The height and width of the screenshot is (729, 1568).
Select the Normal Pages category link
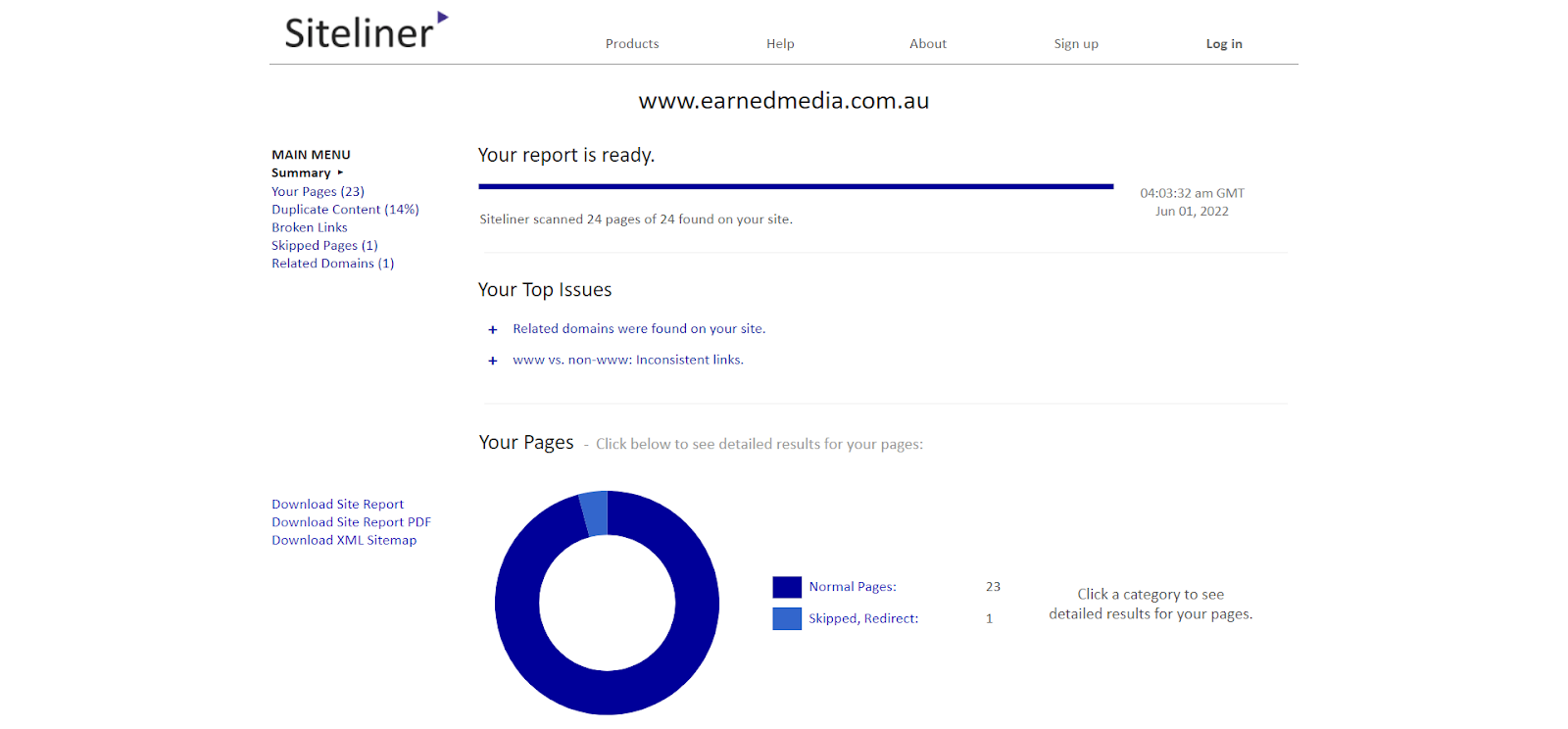(853, 587)
